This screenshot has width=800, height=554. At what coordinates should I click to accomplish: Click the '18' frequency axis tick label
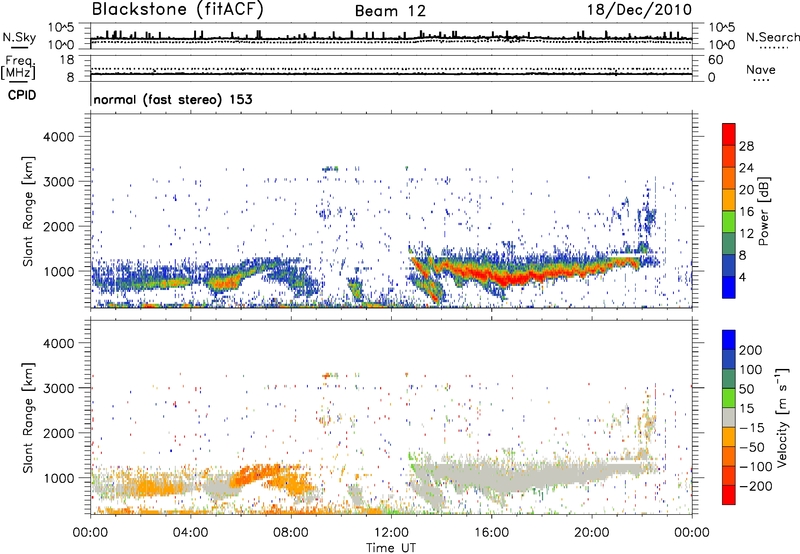[67, 60]
